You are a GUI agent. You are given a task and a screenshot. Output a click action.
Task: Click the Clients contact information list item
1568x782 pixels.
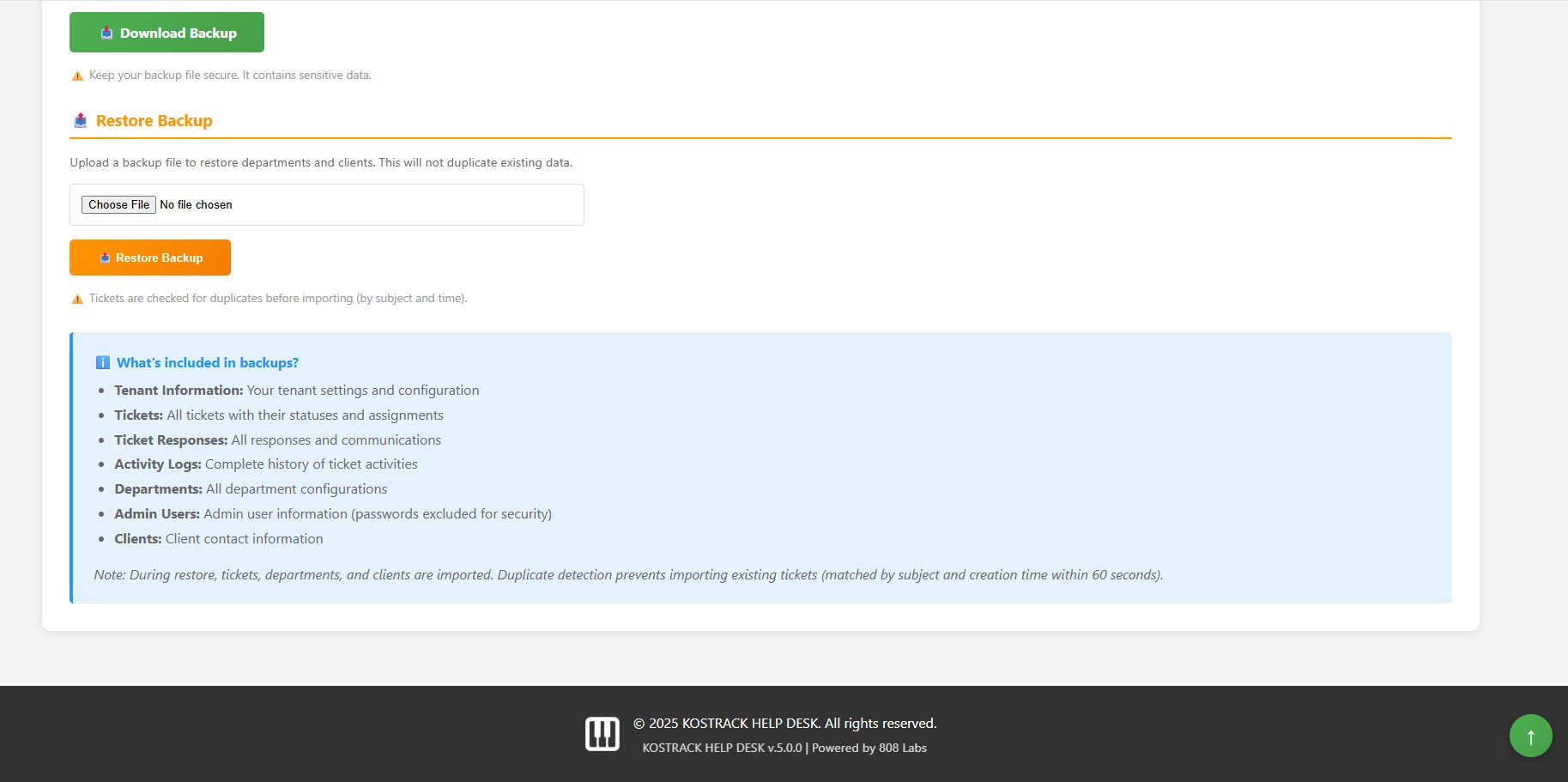[218, 538]
